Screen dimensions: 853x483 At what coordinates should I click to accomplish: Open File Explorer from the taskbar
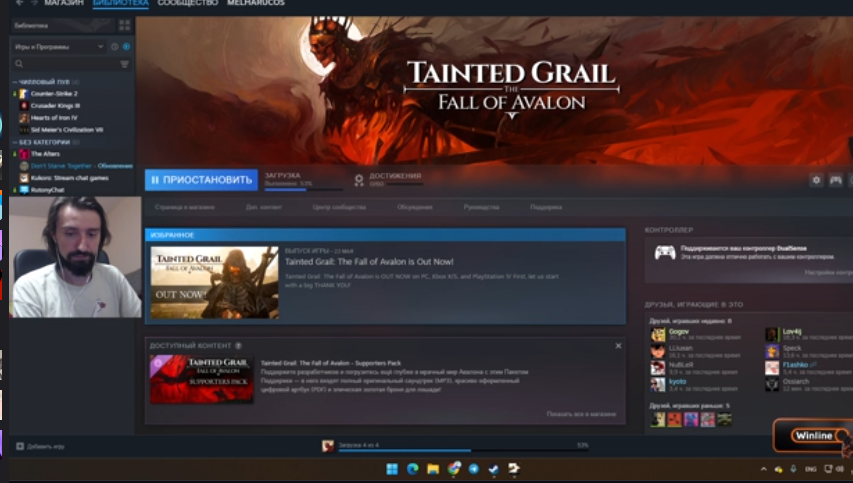click(x=433, y=469)
